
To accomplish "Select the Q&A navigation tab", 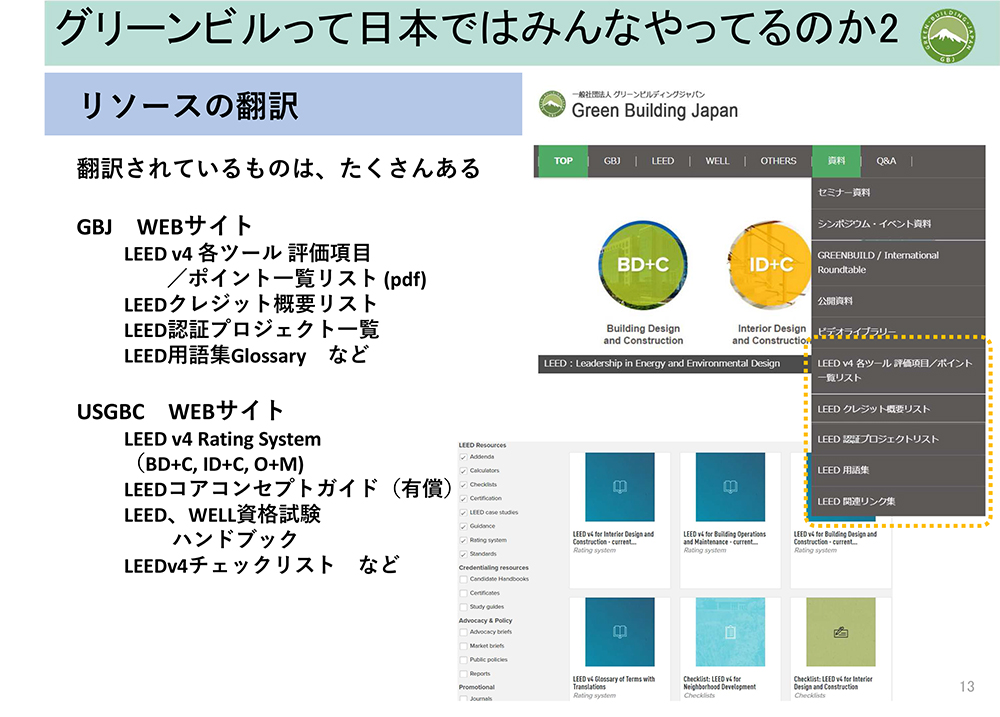I will tap(886, 161).
